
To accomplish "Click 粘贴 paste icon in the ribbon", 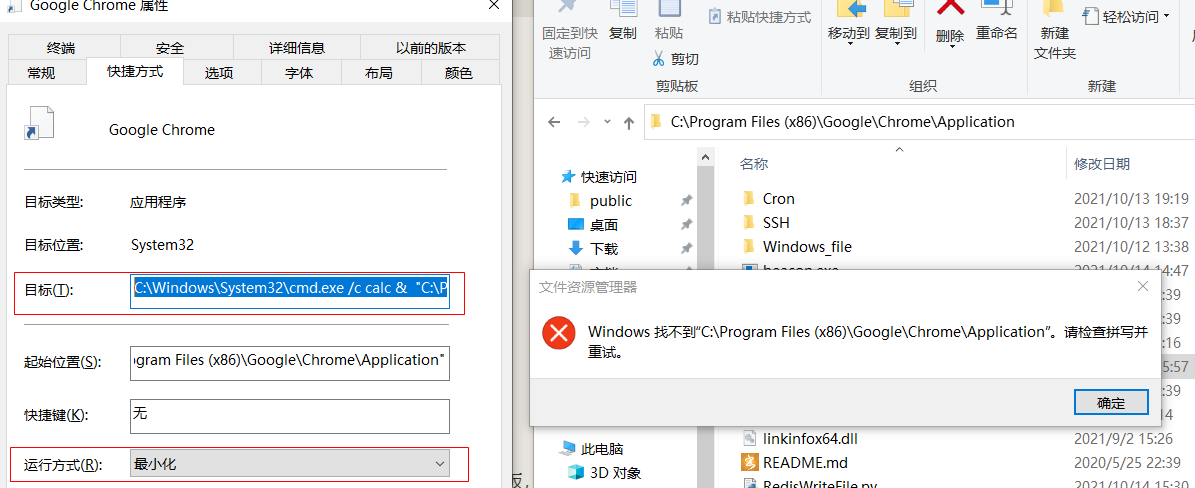I will pyautogui.click(x=668, y=9).
